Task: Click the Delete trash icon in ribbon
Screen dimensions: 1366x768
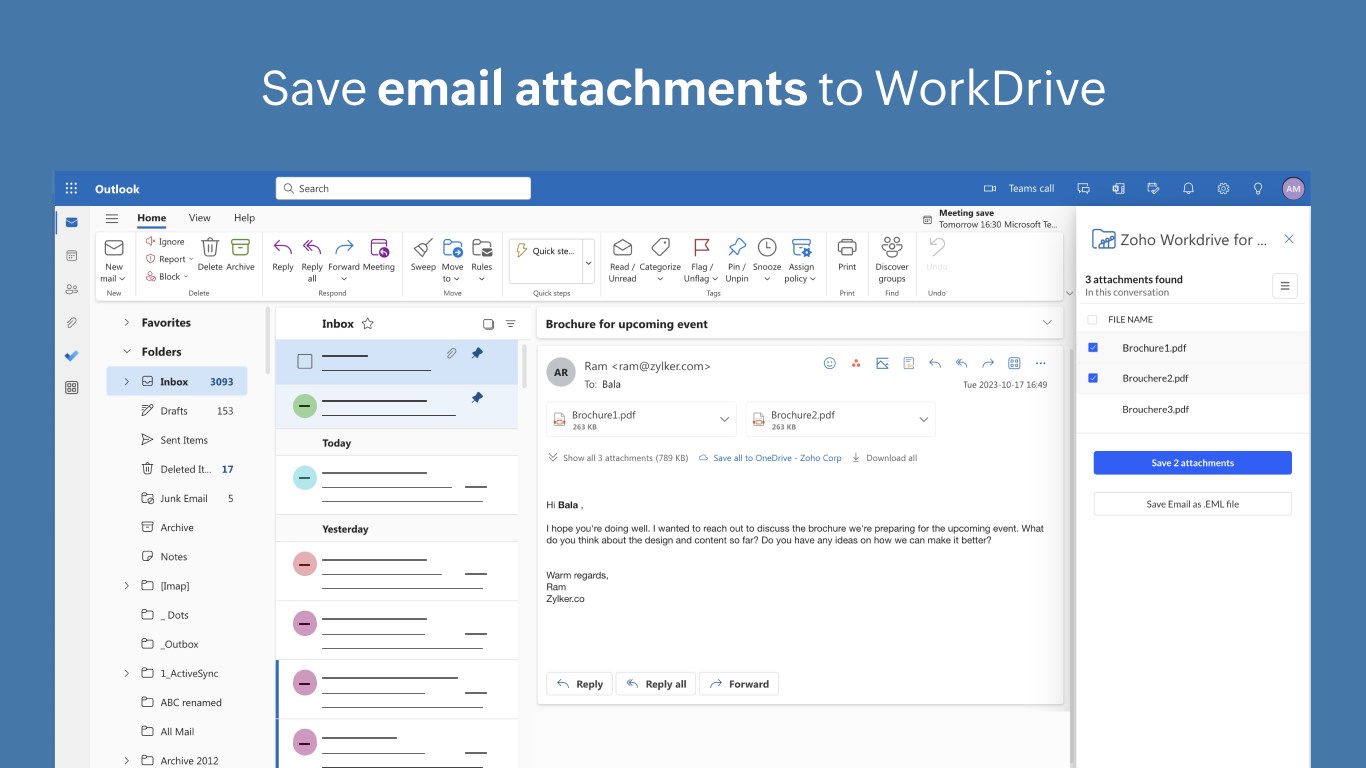Action: [210, 247]
